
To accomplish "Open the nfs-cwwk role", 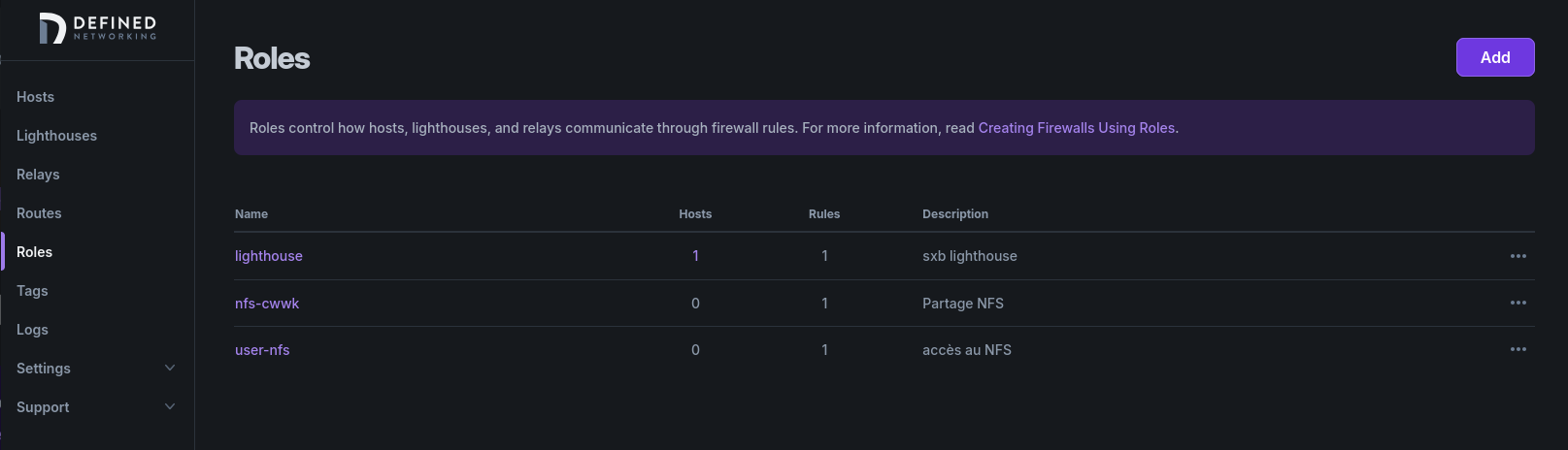I will 267,304.
